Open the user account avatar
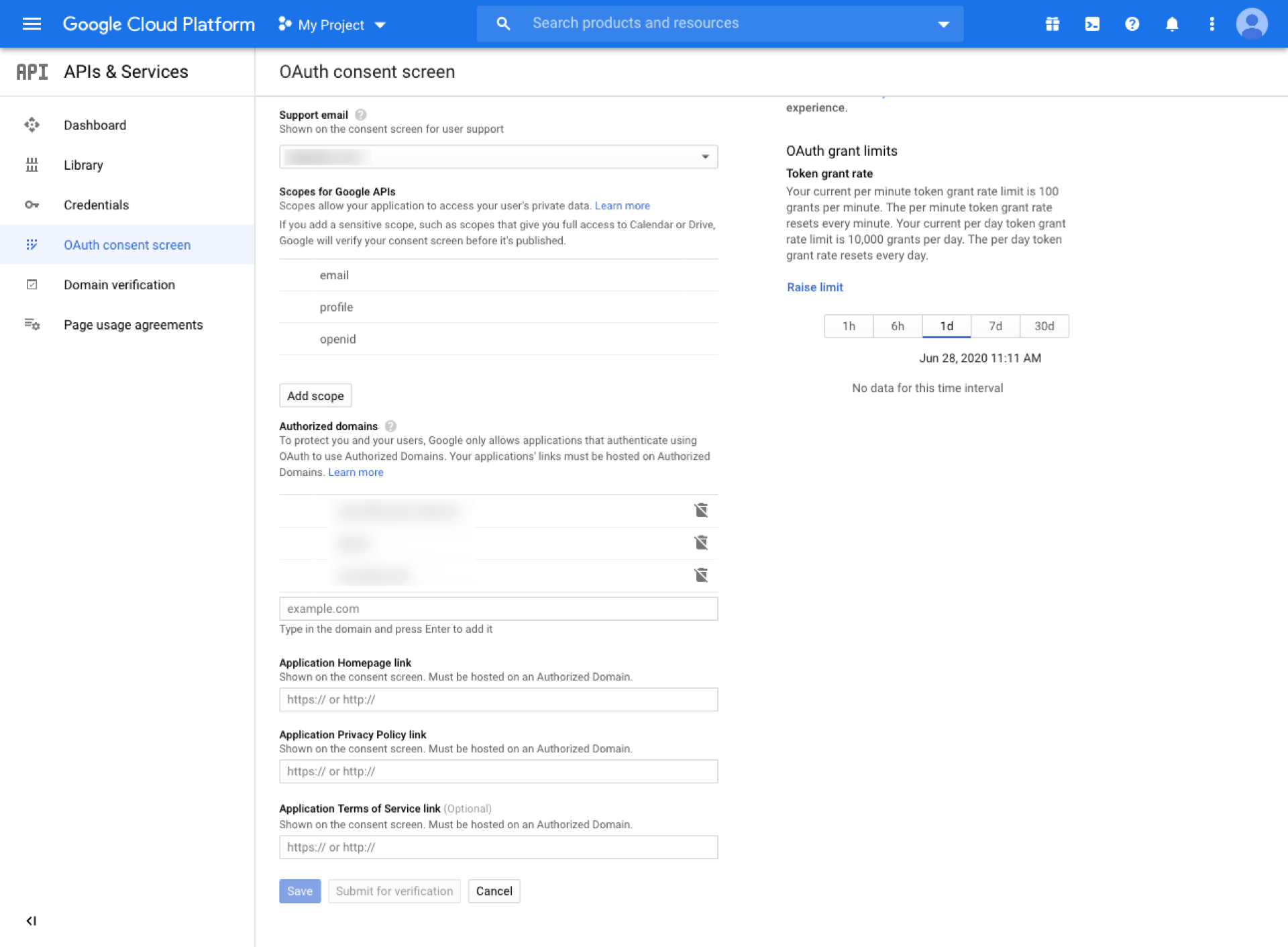Screen dimensions: 1288x947 coord(1252,24)
